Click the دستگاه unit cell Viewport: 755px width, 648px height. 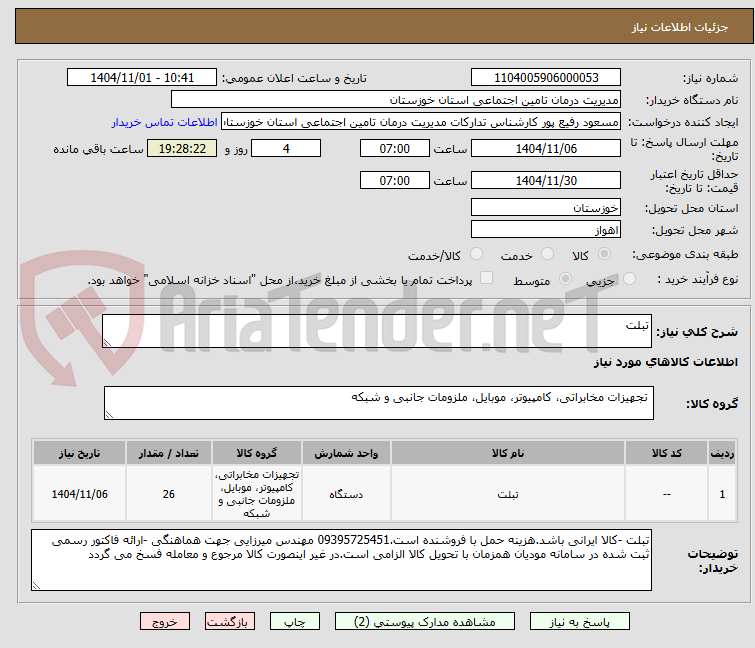point(346,494)
